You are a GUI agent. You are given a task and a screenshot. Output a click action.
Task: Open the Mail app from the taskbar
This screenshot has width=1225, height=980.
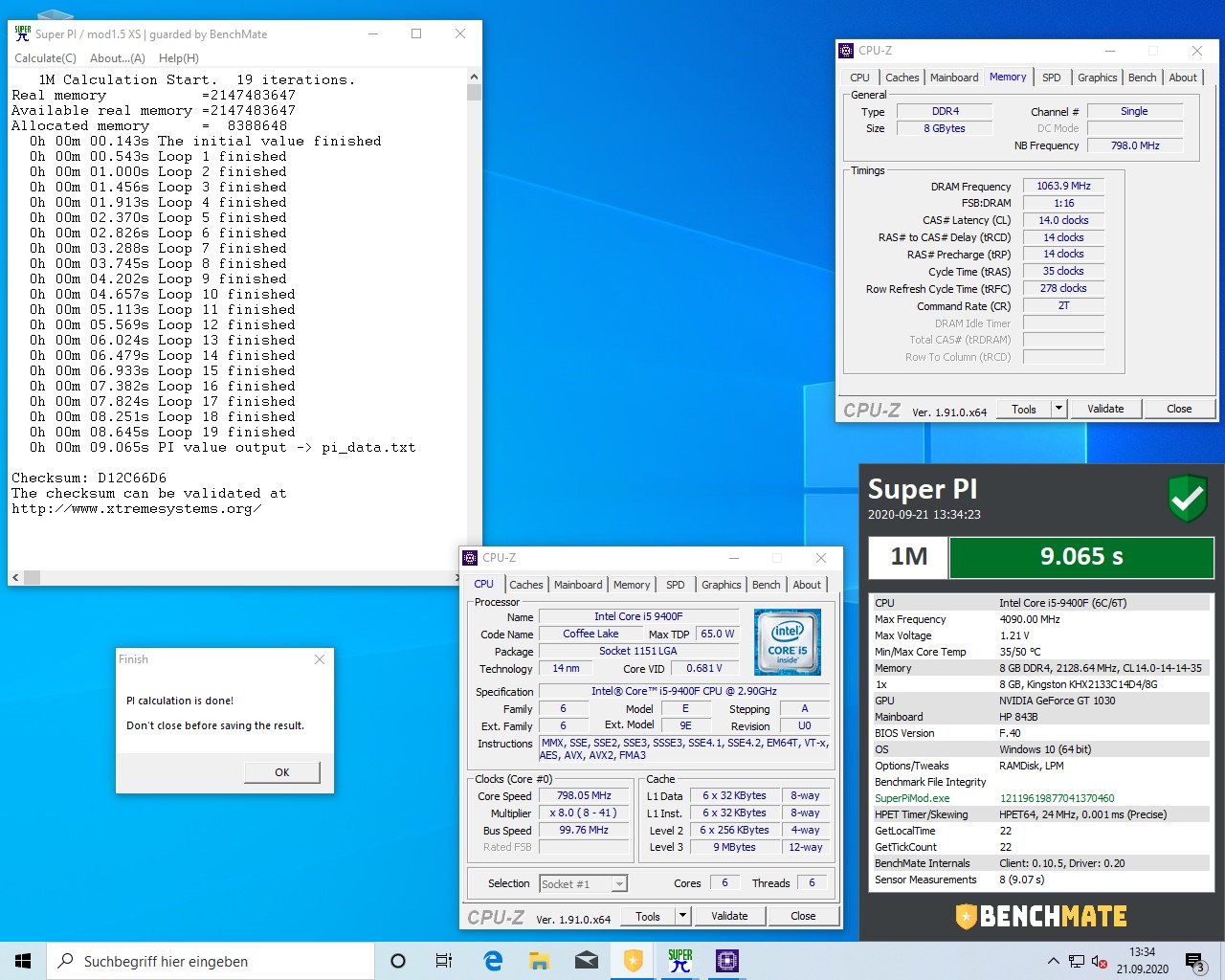[586, 961]
